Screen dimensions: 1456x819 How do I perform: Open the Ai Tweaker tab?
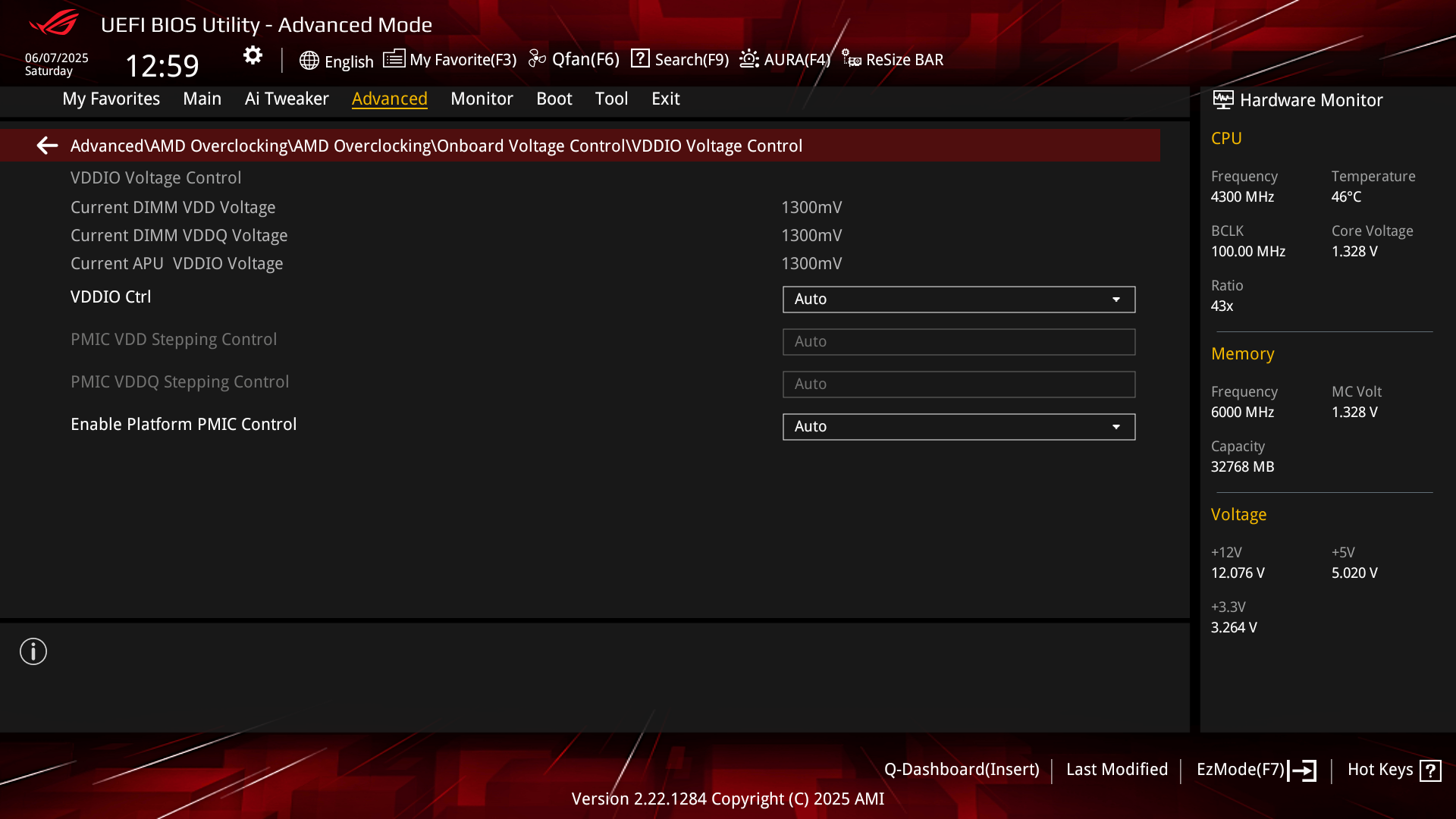tap(287, 99)
